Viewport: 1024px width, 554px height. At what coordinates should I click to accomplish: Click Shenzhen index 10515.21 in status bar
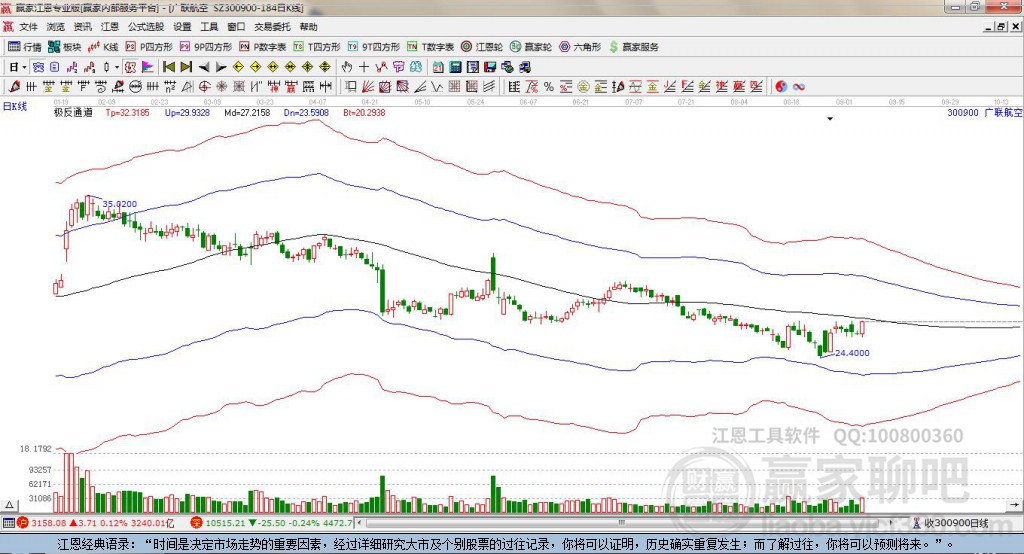click(225, 523)
